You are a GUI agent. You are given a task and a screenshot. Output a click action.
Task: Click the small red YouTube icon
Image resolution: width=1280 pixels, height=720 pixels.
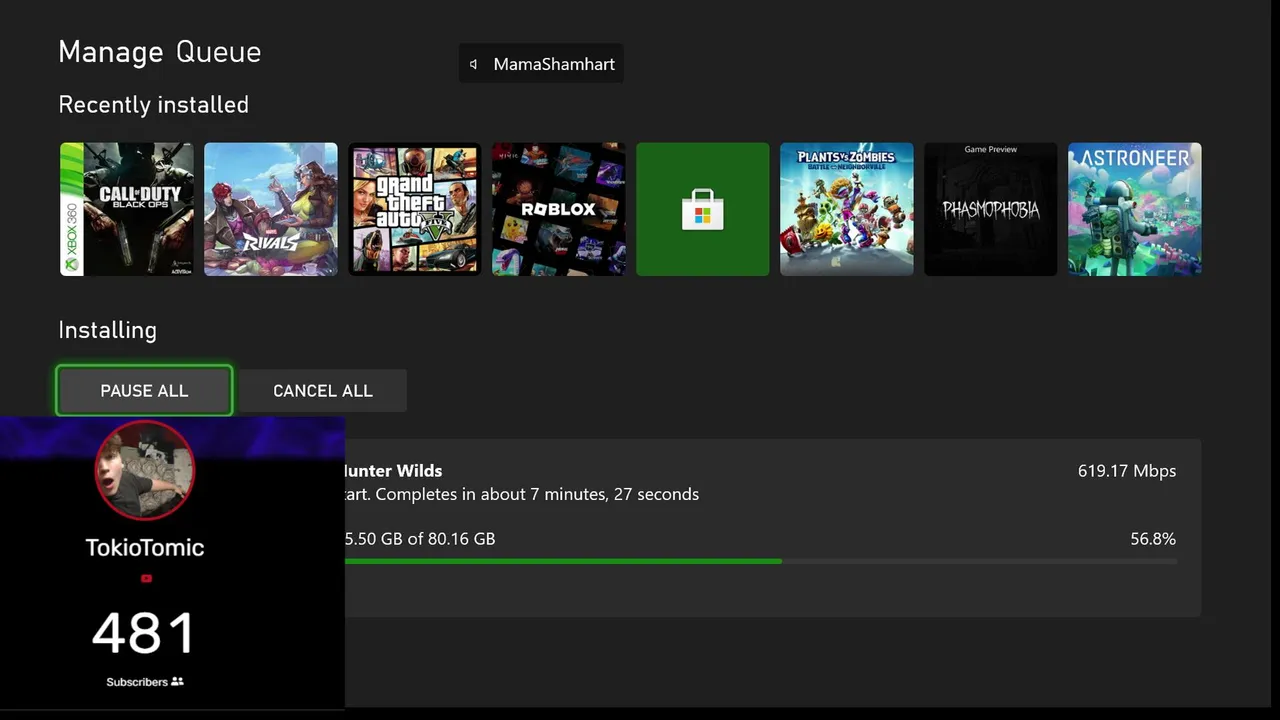146,578
